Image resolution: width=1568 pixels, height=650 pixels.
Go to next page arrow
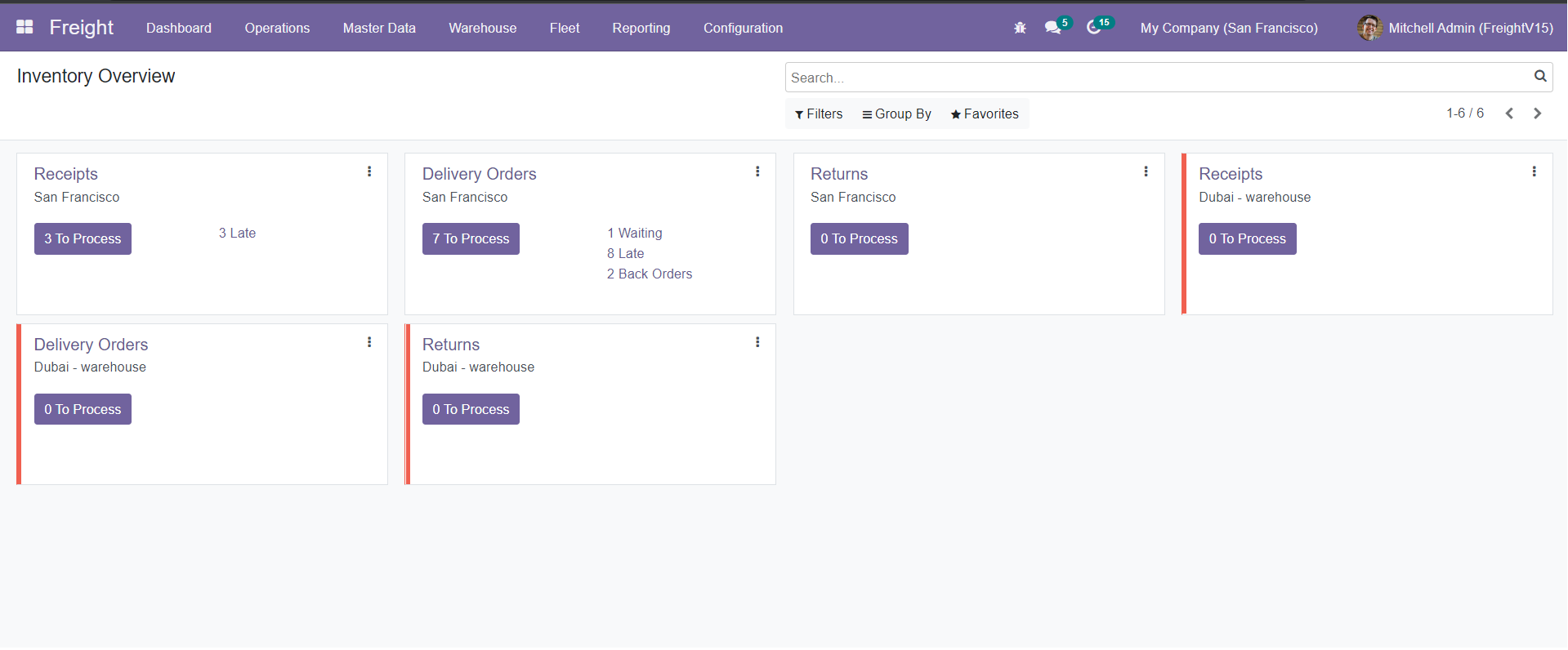coord(1537,114)
